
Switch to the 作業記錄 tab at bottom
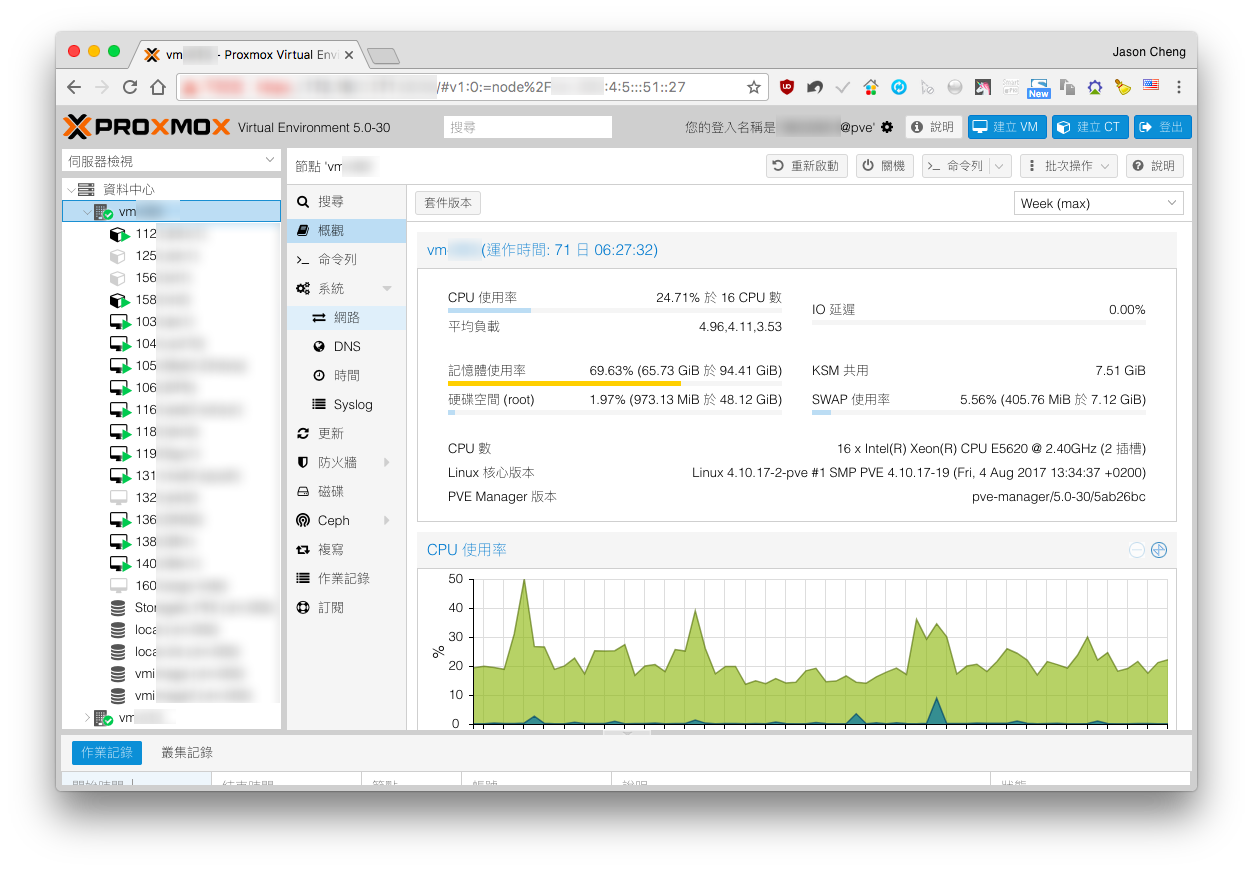pyautogui.click(x=107, y=752)
